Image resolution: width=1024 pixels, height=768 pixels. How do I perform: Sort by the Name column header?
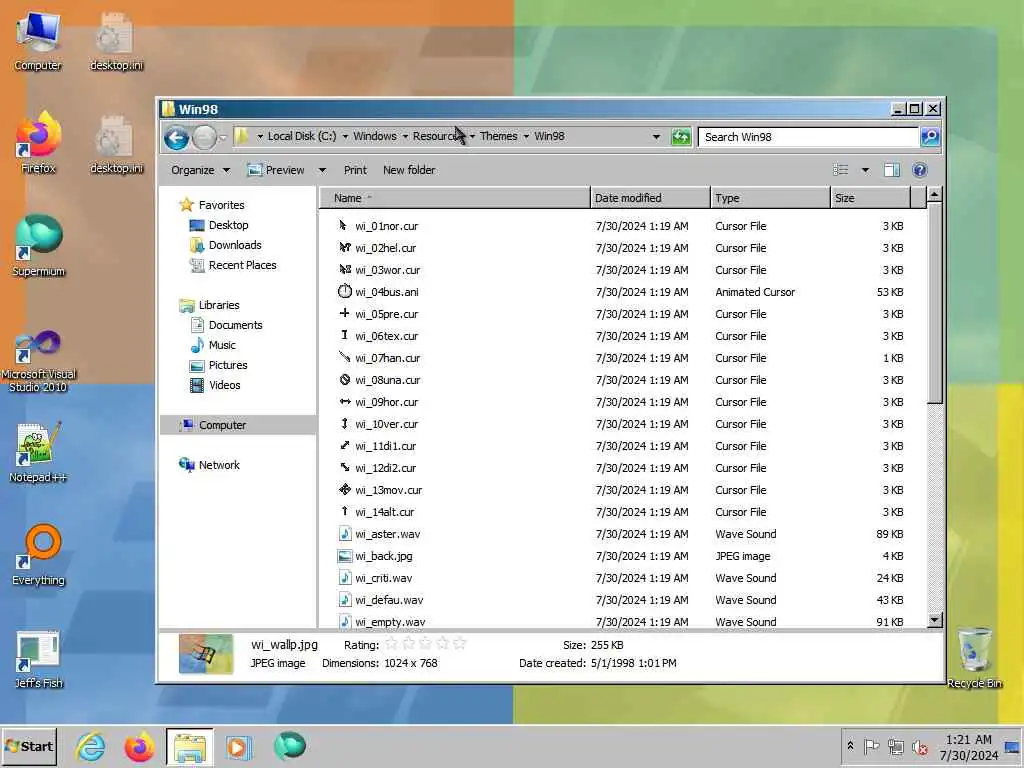click(x=455, y=198)
